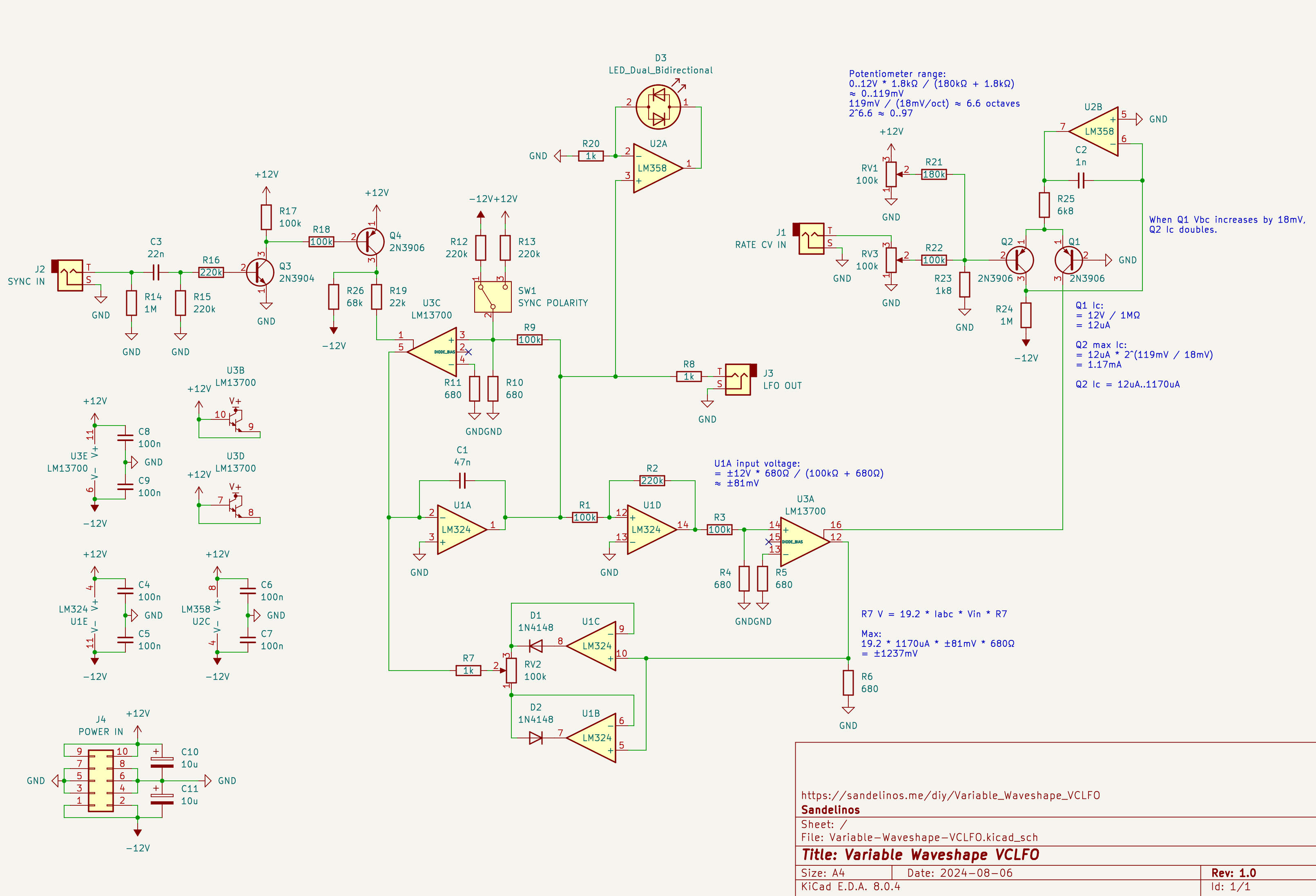Click the J4 POWER IN connector symbol
The width and height of the screenshot is (1316, 896).
[x=101, y=781]
